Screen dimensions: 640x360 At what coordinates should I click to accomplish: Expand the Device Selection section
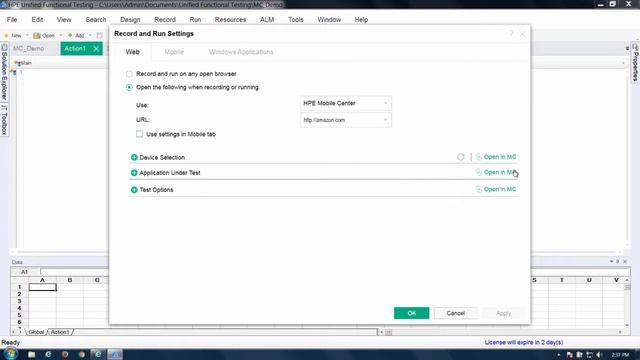point(134,157)
